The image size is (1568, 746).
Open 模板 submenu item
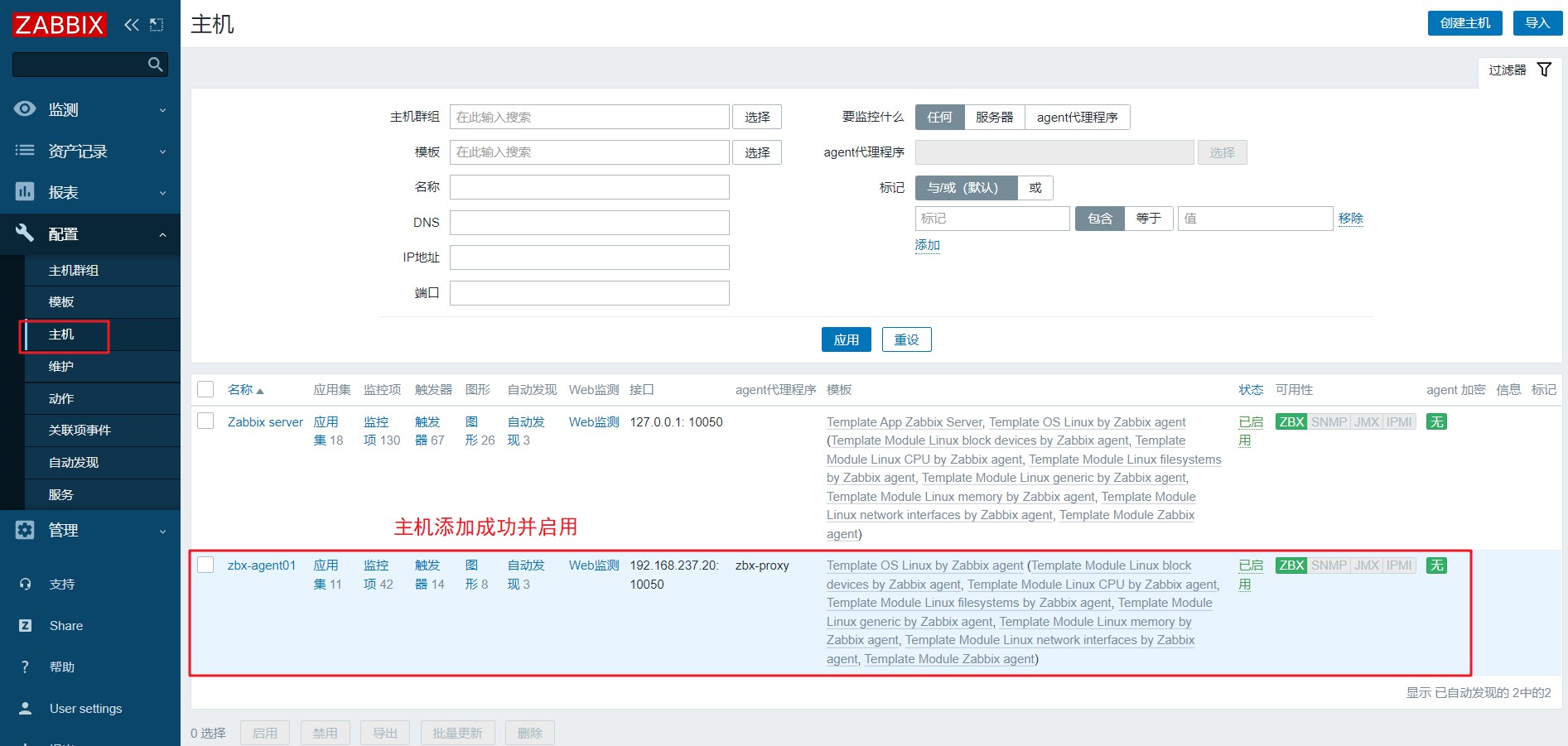point(103,302)
